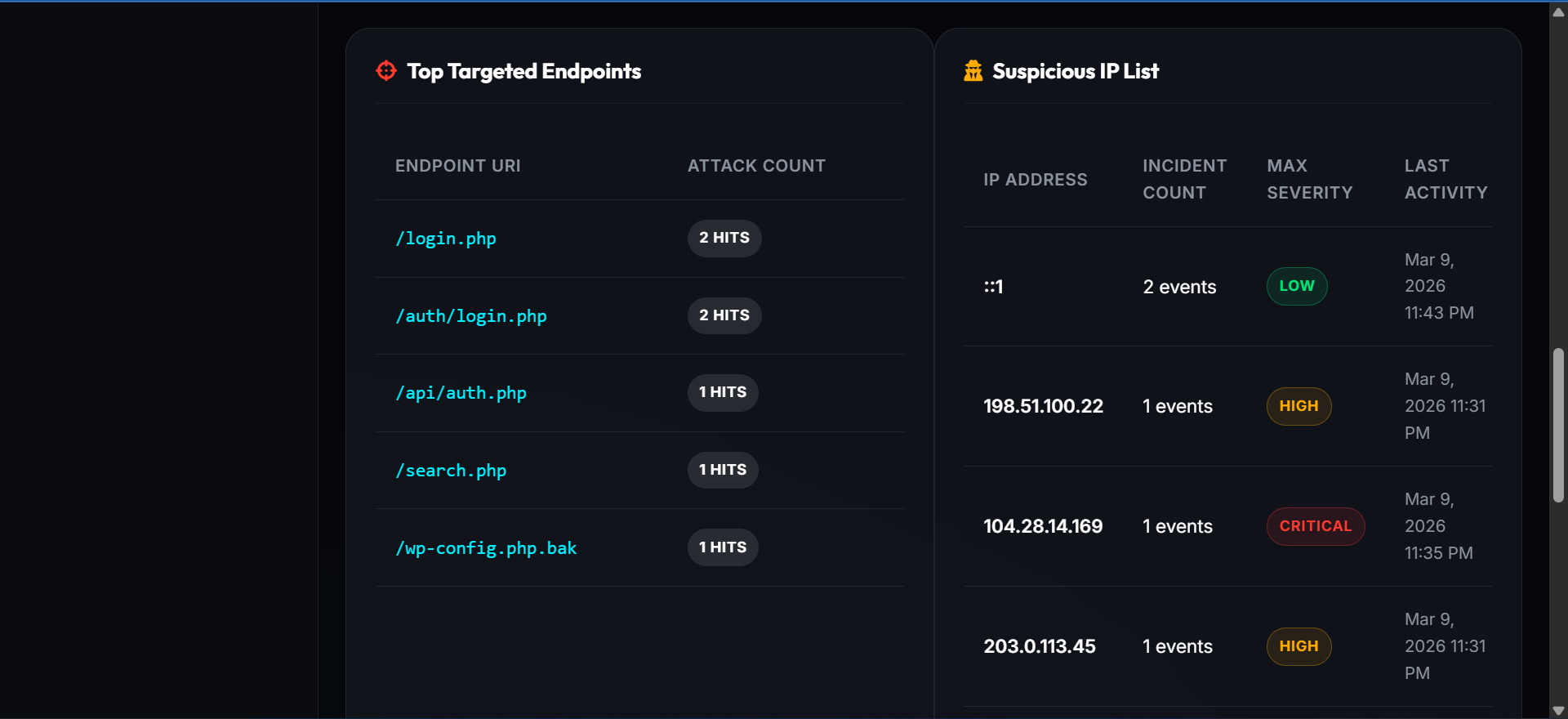Click the 2 HITS badge for /login.php

pyautogui.click(x=724, y=238)
